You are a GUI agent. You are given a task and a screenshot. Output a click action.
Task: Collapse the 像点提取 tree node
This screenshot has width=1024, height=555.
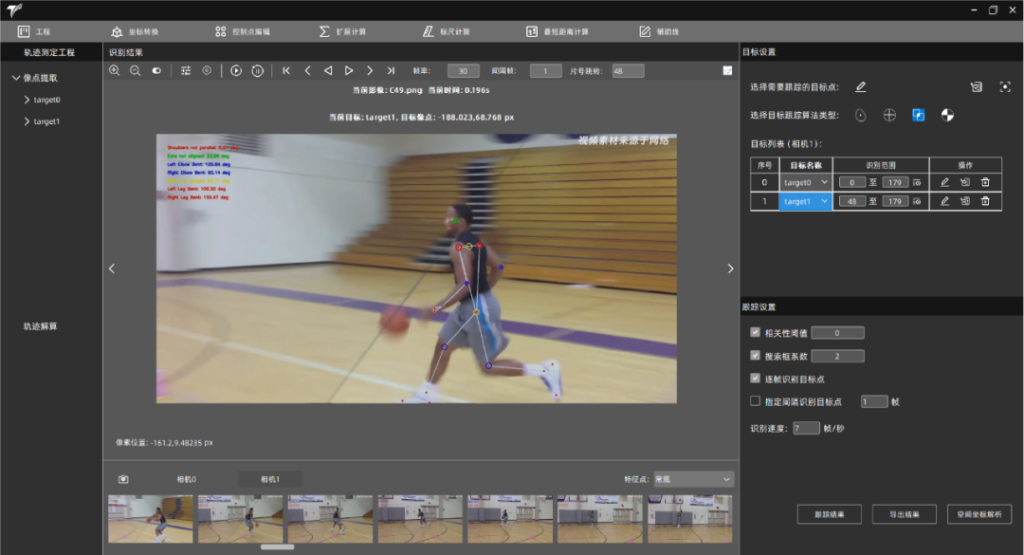click(16, 78)
